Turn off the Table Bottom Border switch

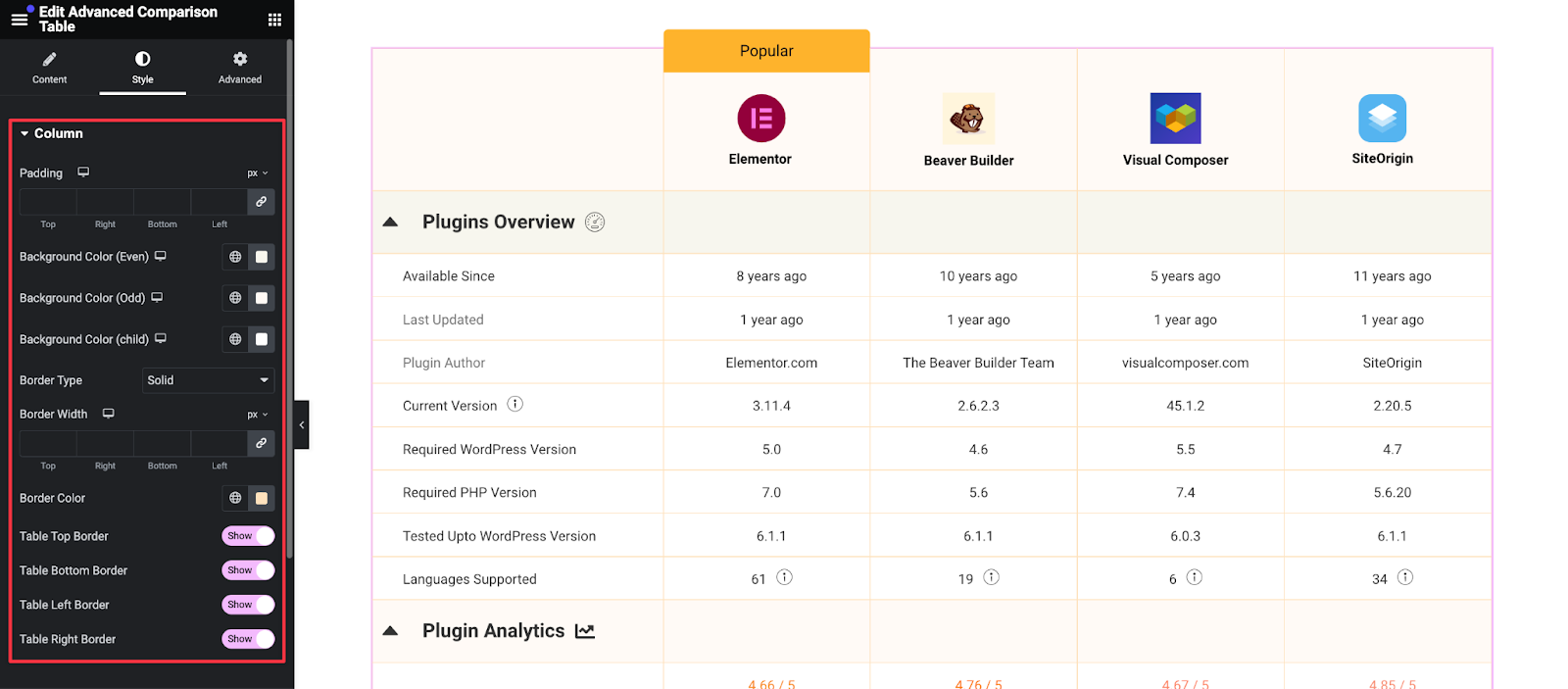[x=248, y=570]
